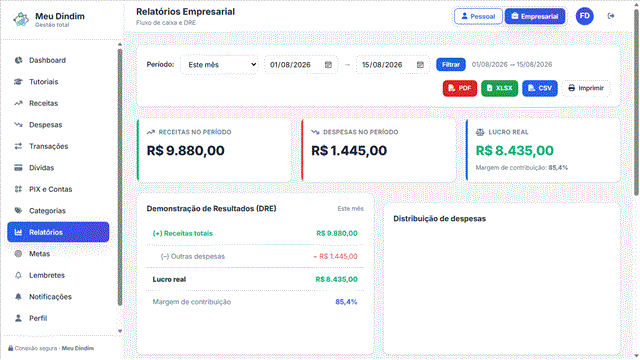Click the Tutoriais graduation cap icon

(x=18, y=82)
